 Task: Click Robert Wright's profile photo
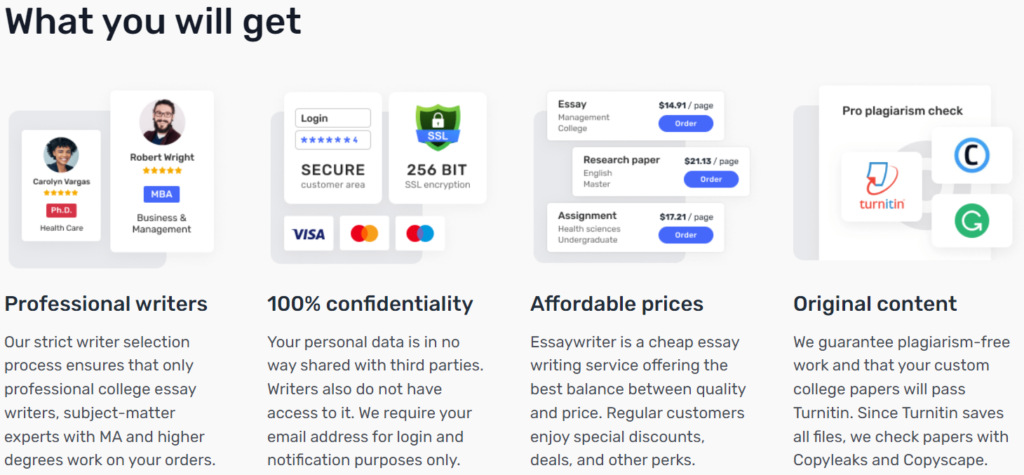coord(162,122)
